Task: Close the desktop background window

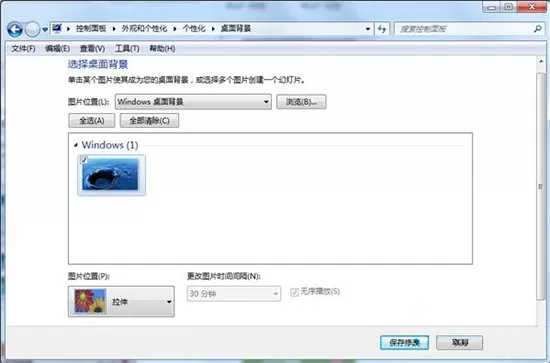Action: 532,7
